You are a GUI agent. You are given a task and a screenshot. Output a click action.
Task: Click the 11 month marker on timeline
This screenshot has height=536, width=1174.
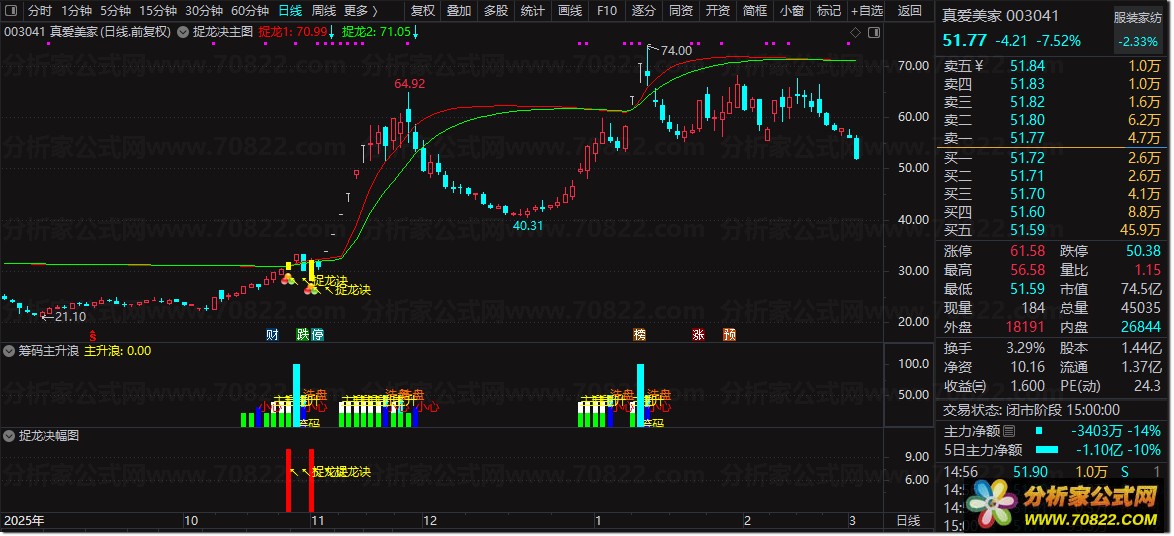pyautogui.click(x=317, y=520)
